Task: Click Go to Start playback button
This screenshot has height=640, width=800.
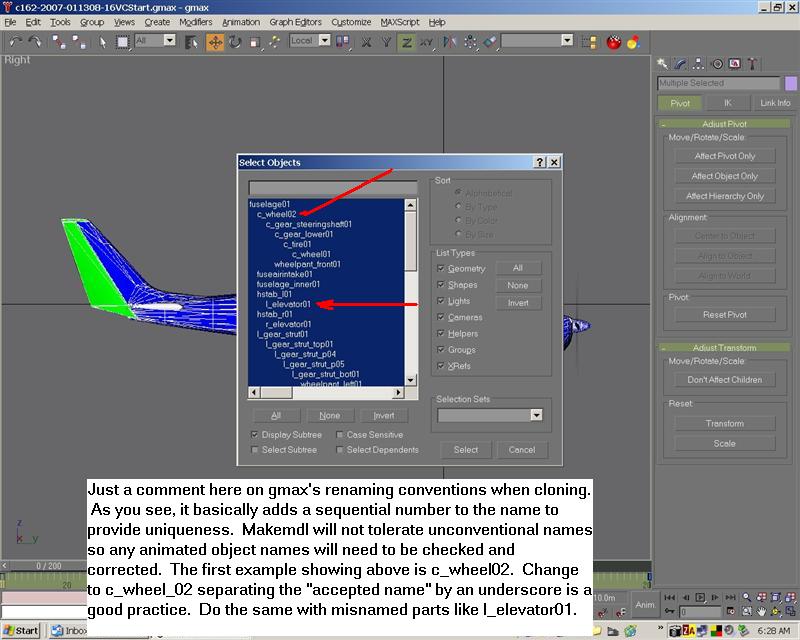Action: coord(670,597)
